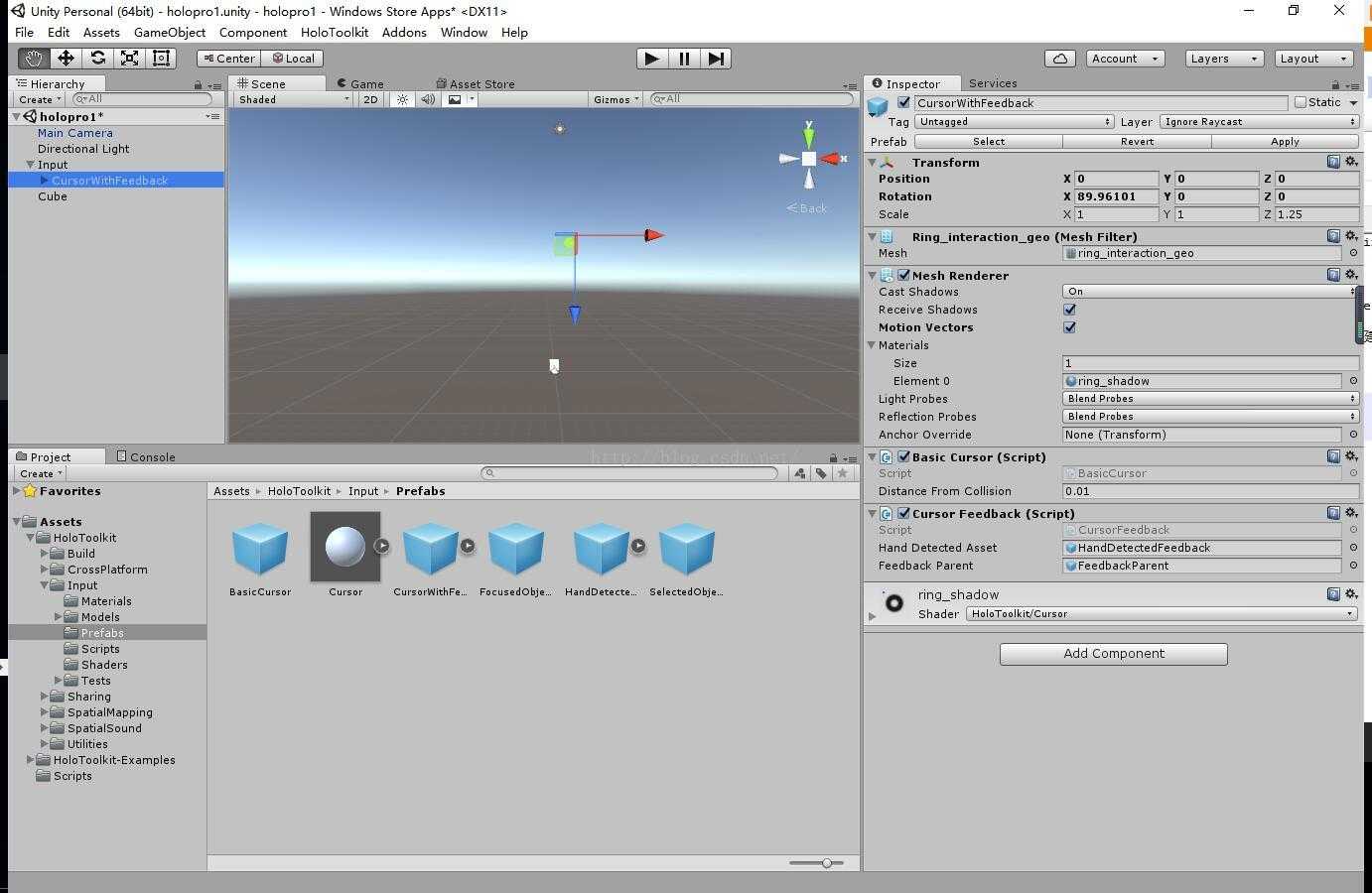
Task: Open Transform component gear menu
Action: point(1351,162)
